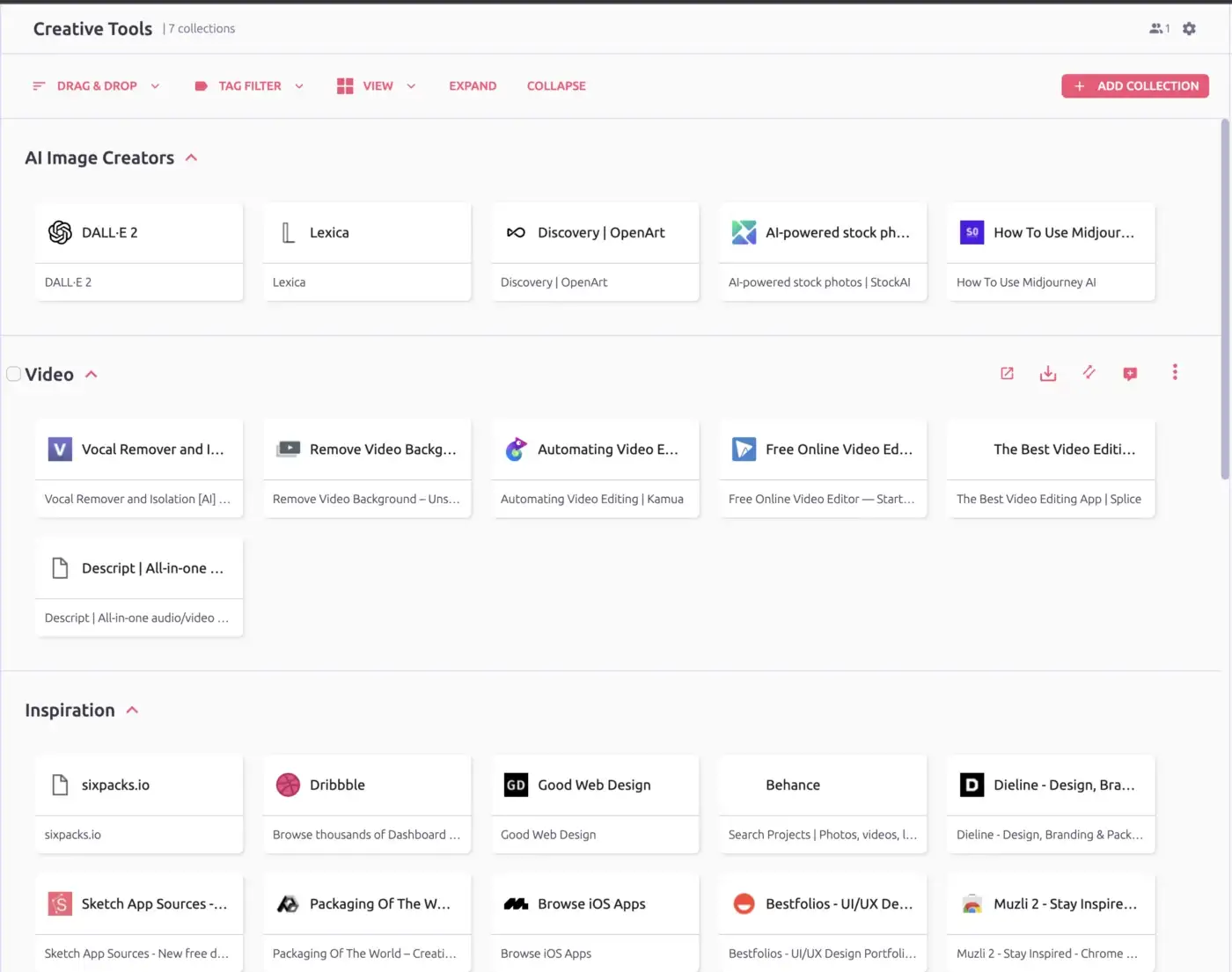The image size is (1232, 972).
Task: Click the Bestfolios red circle icon
Action: coord(744,903)
